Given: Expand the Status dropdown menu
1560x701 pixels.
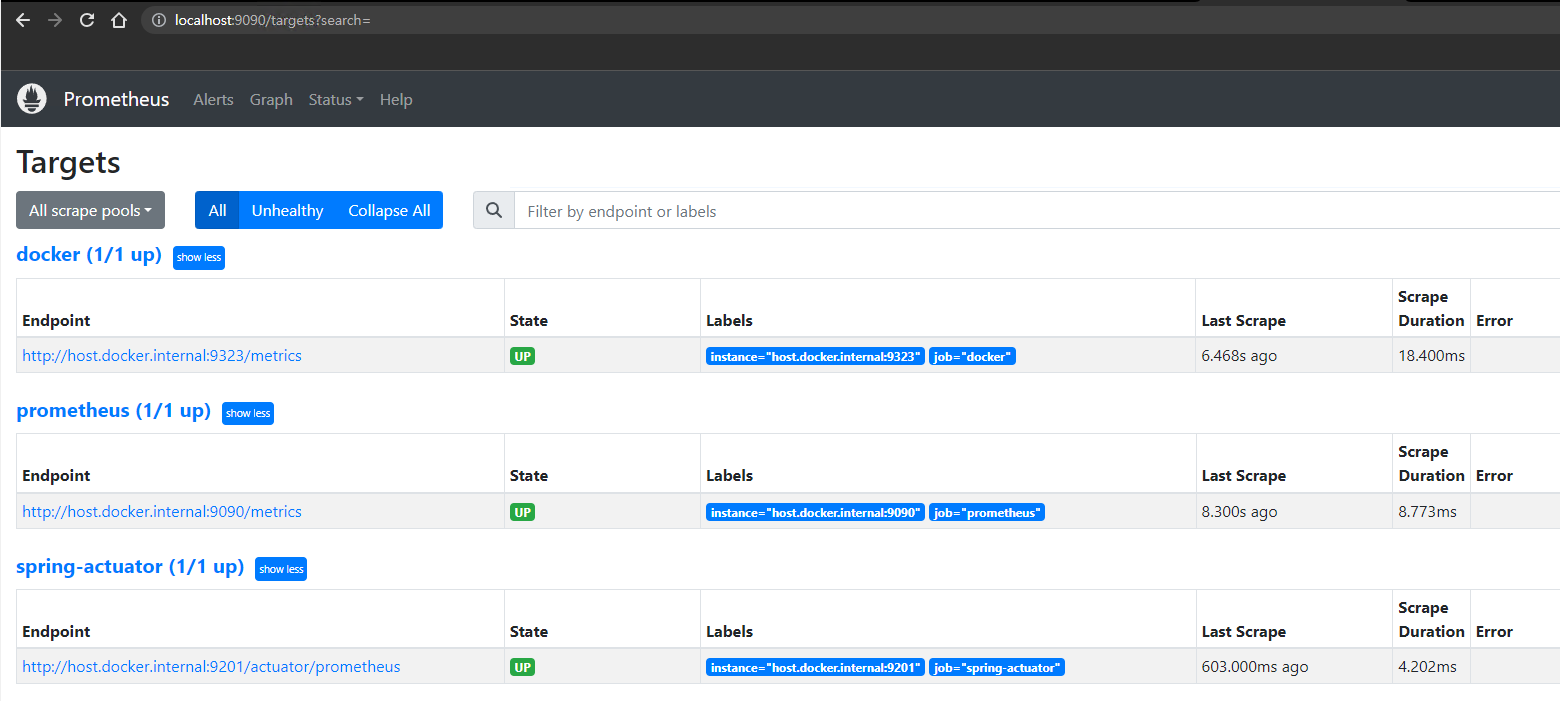Looking at the screenshot, I should click(336, 99).
